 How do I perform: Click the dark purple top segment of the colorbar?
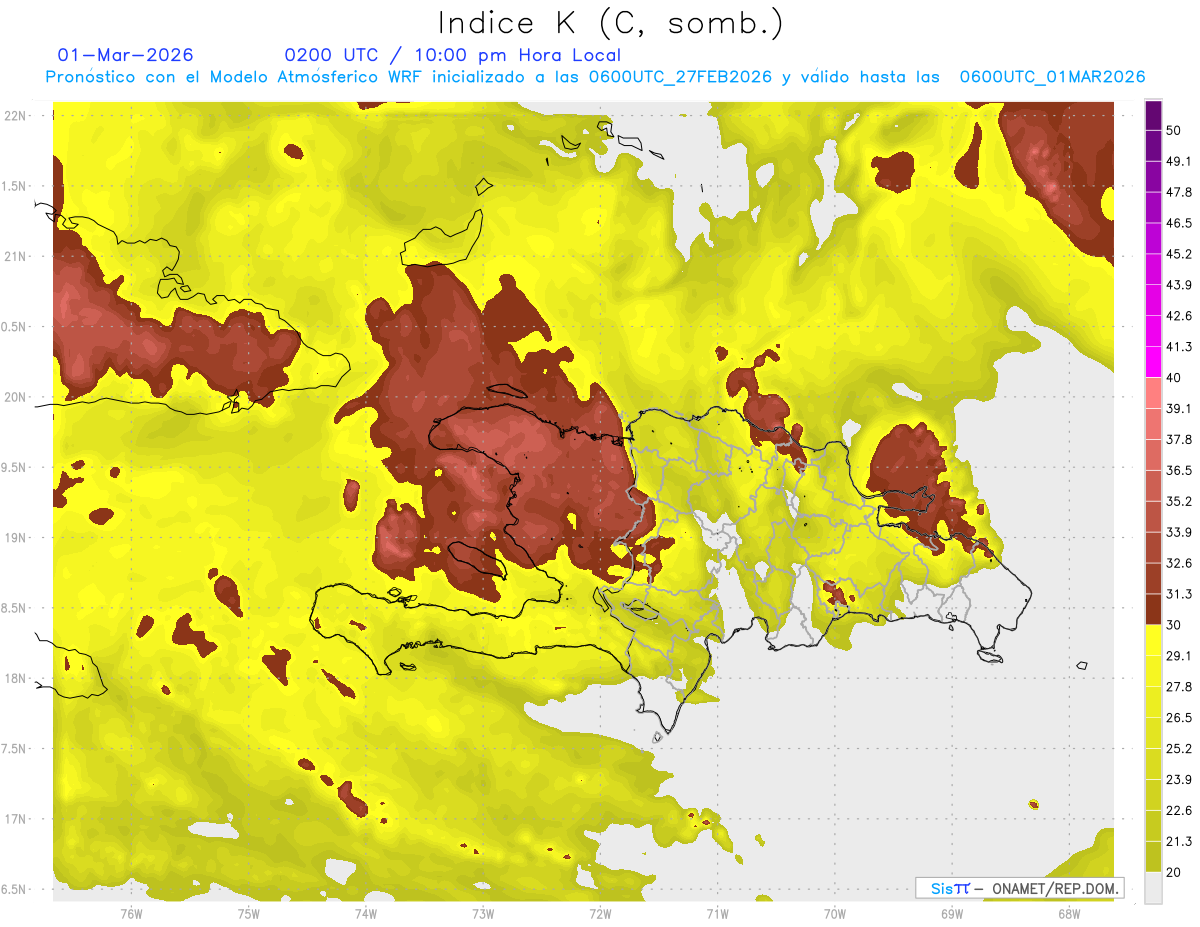[x=1153, y=116]
